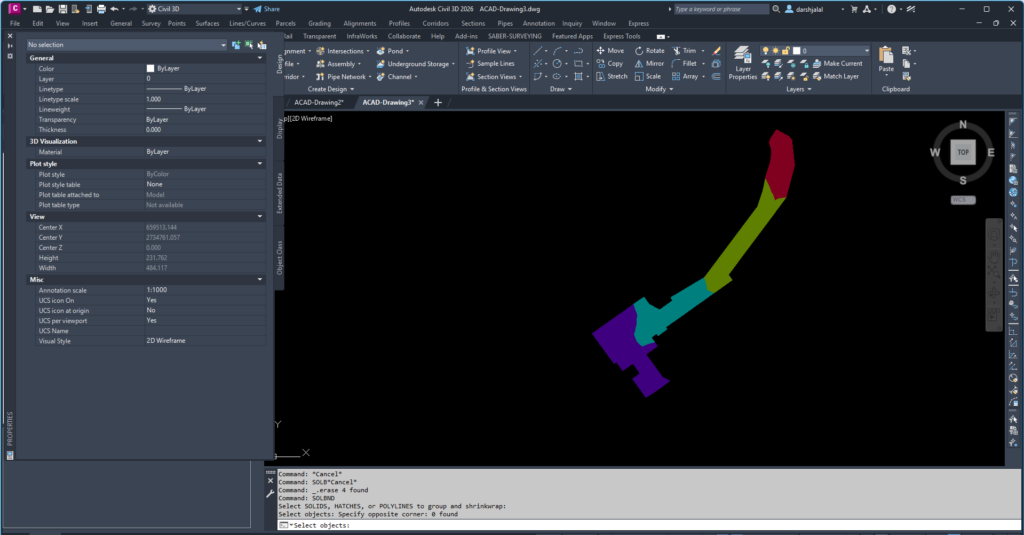Toggle the layer lightbulb on/off icon
The image size is (1024, 535).
[765, 50]
